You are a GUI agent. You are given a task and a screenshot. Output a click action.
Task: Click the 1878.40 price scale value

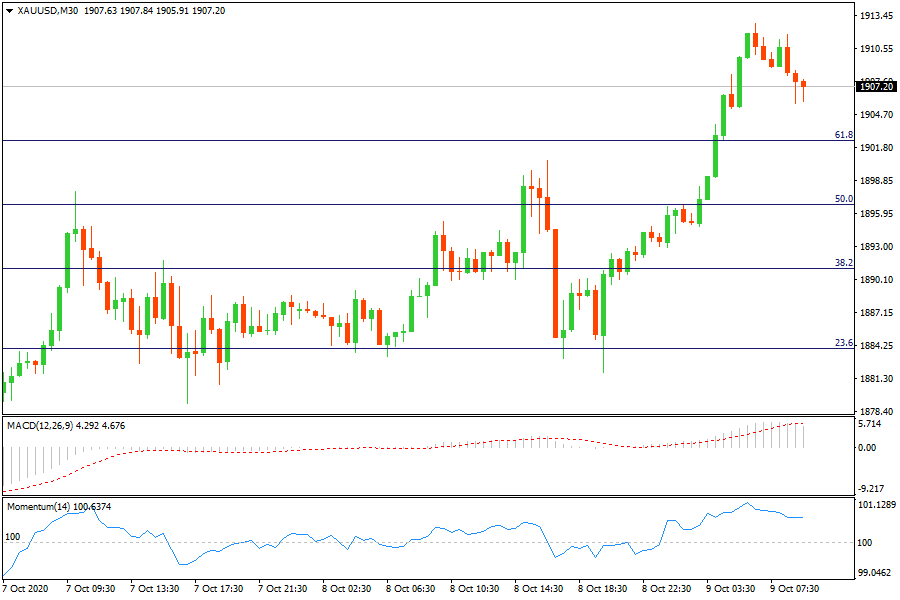pyautogui.click(x=875, y=411)
